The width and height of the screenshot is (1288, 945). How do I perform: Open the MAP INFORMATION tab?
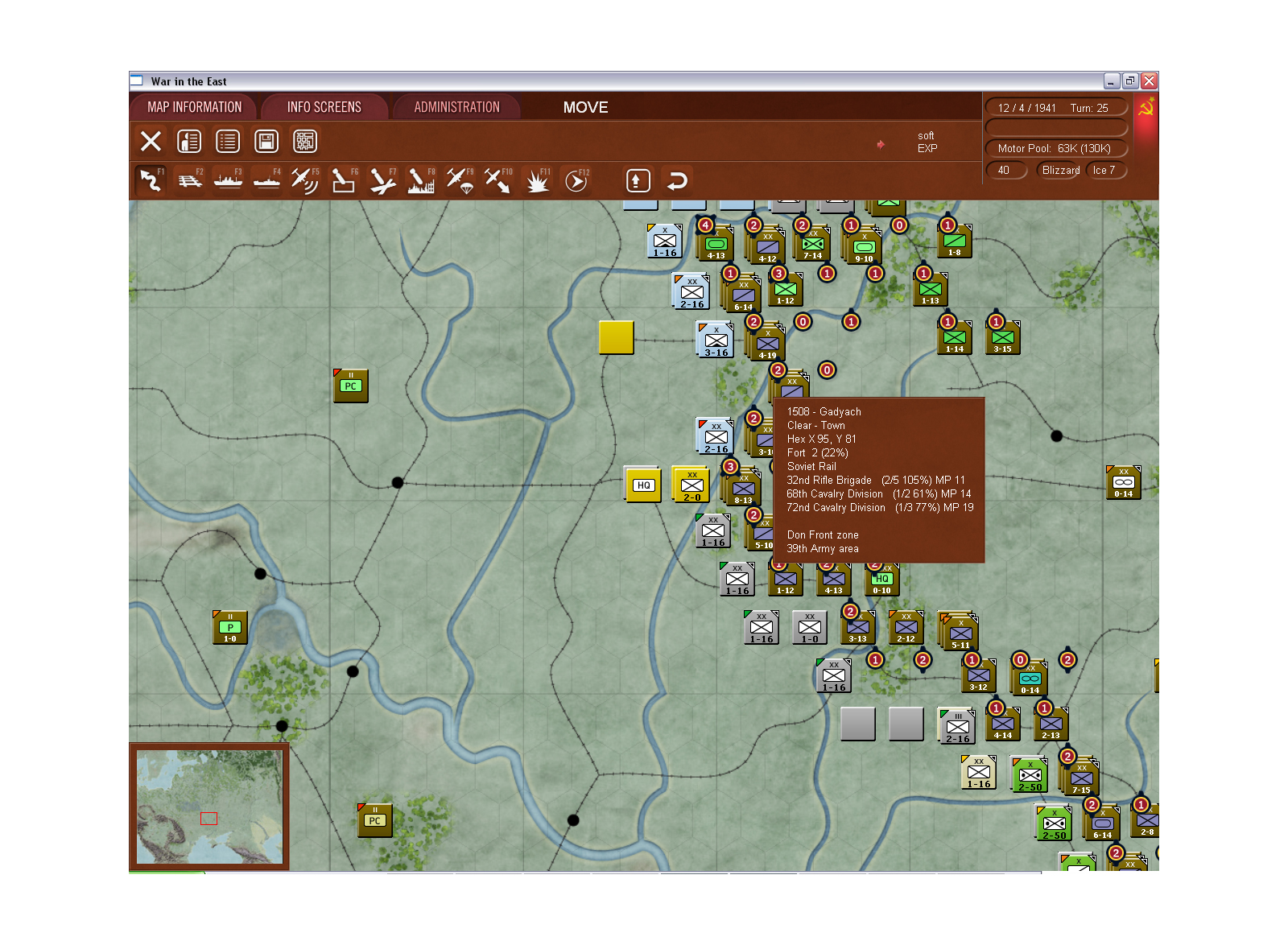click(x=194, y=107)
